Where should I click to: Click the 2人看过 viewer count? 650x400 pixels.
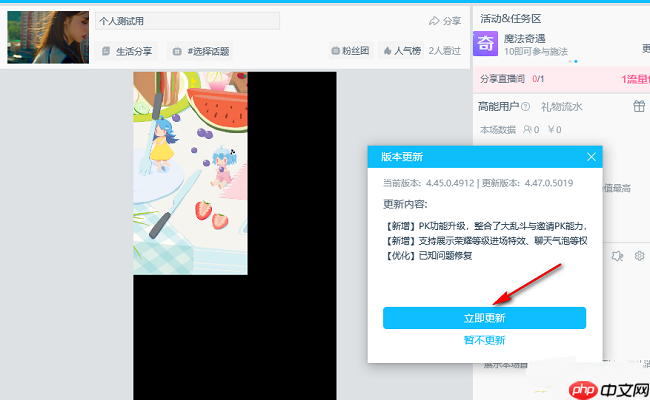[x=444, y=51]
